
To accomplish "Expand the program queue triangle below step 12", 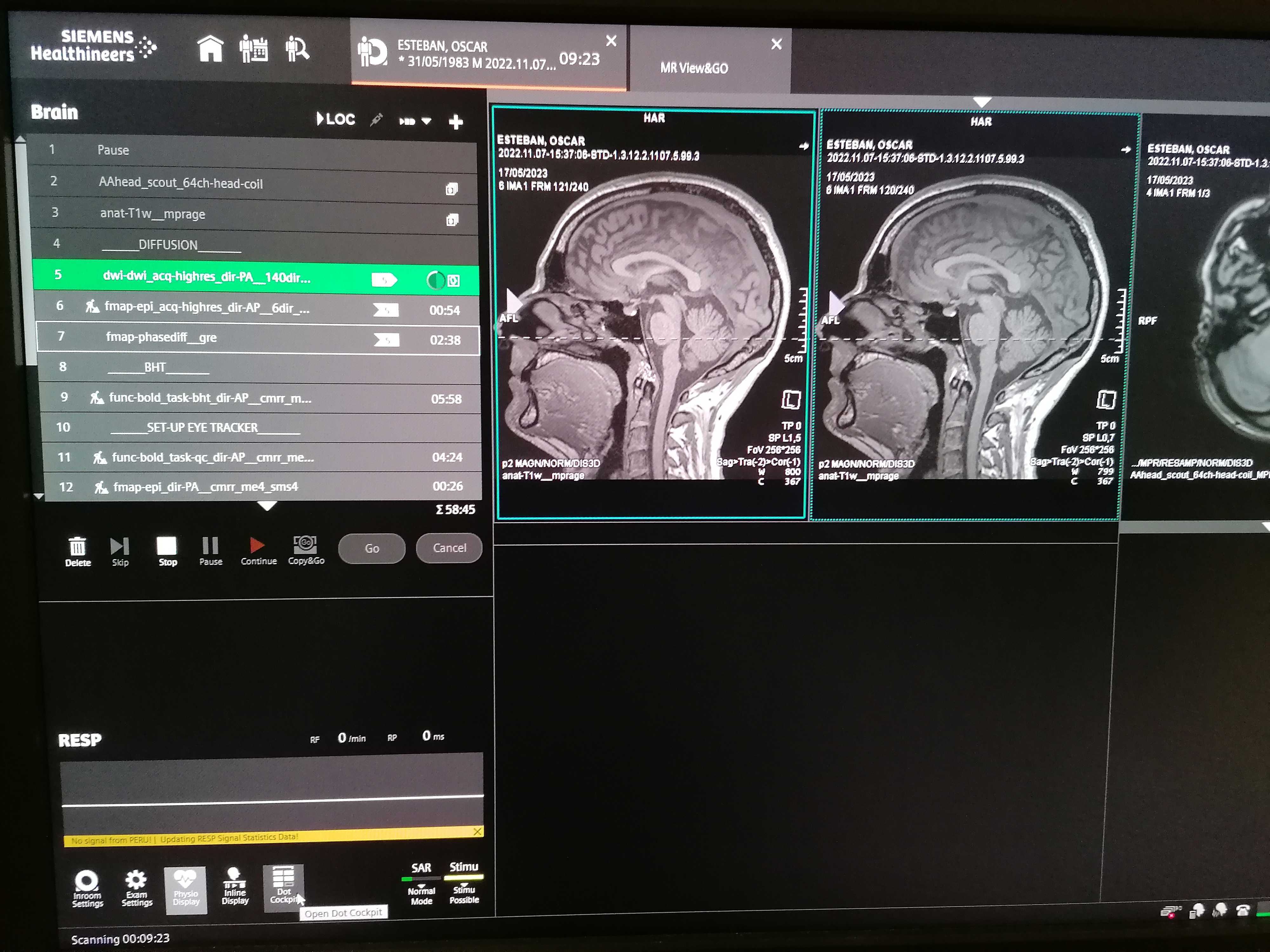I will 266,506.
